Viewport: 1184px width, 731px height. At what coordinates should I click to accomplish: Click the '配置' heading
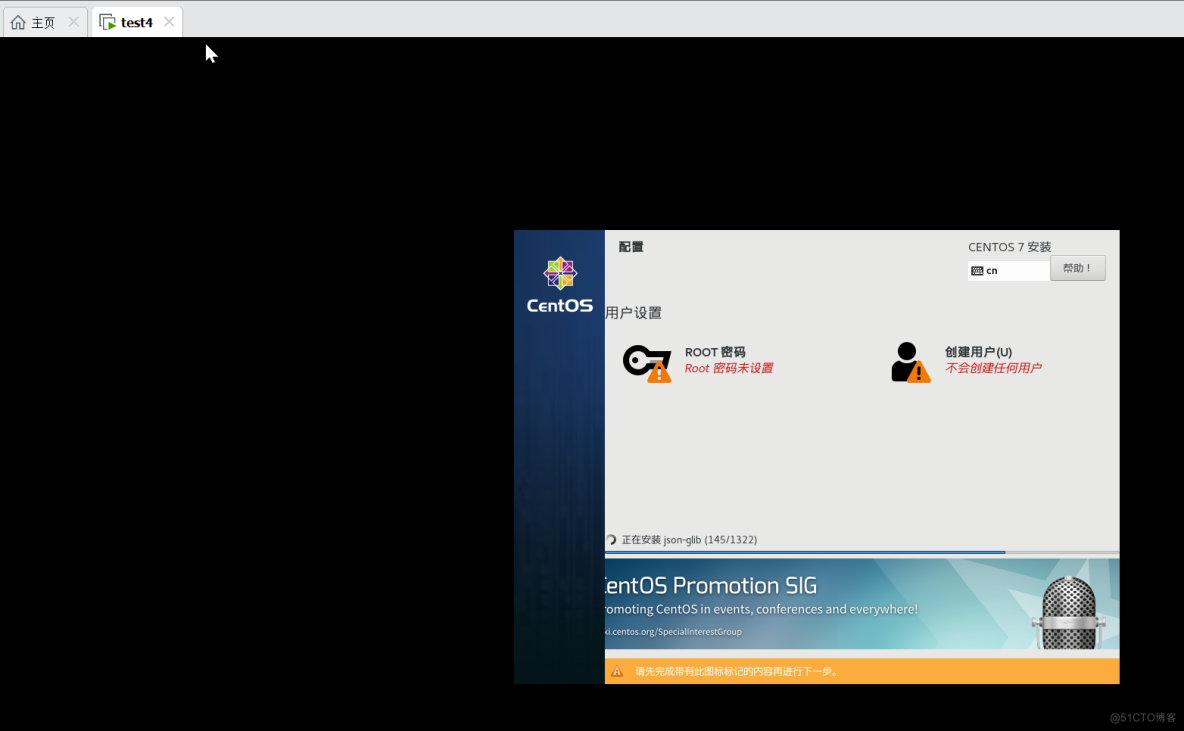[631, 247]
